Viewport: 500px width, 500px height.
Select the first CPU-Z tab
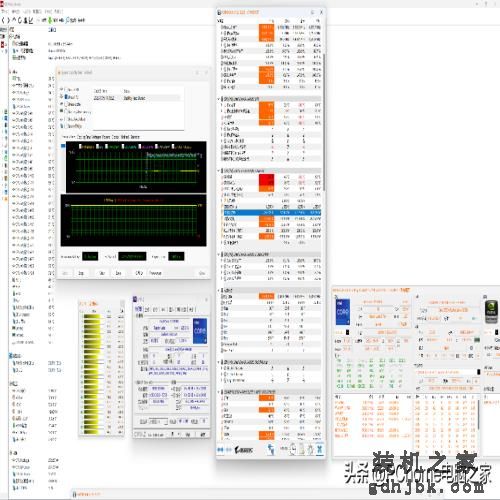139,310
